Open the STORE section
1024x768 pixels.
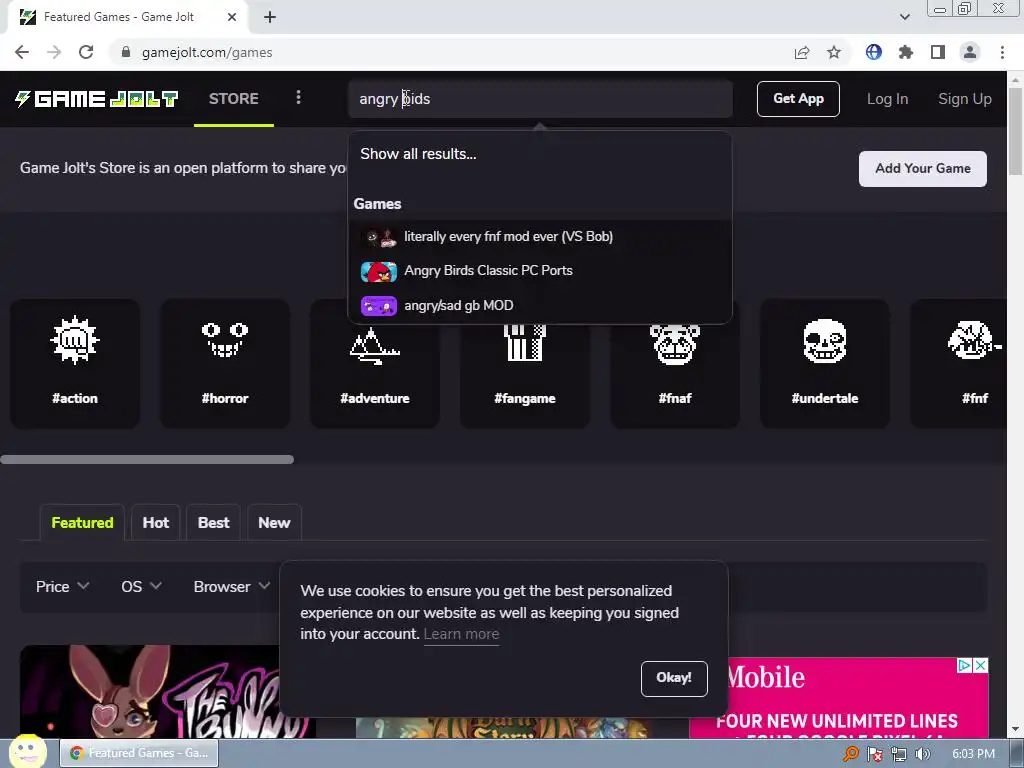click(x=234, y=99)
